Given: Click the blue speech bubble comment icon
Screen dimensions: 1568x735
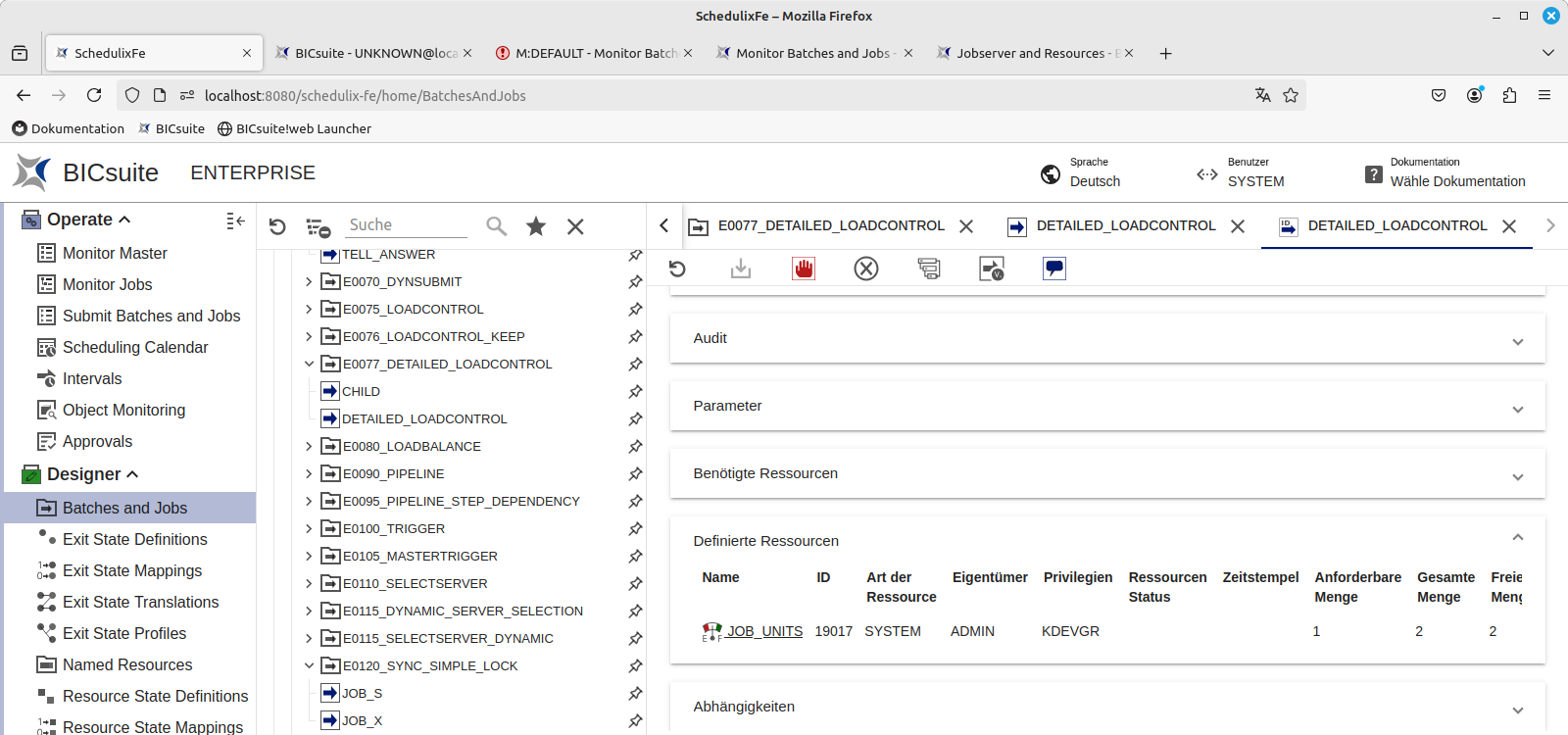Looking at the screenshot, I should pyautogui.click(x=1054, y=269).
